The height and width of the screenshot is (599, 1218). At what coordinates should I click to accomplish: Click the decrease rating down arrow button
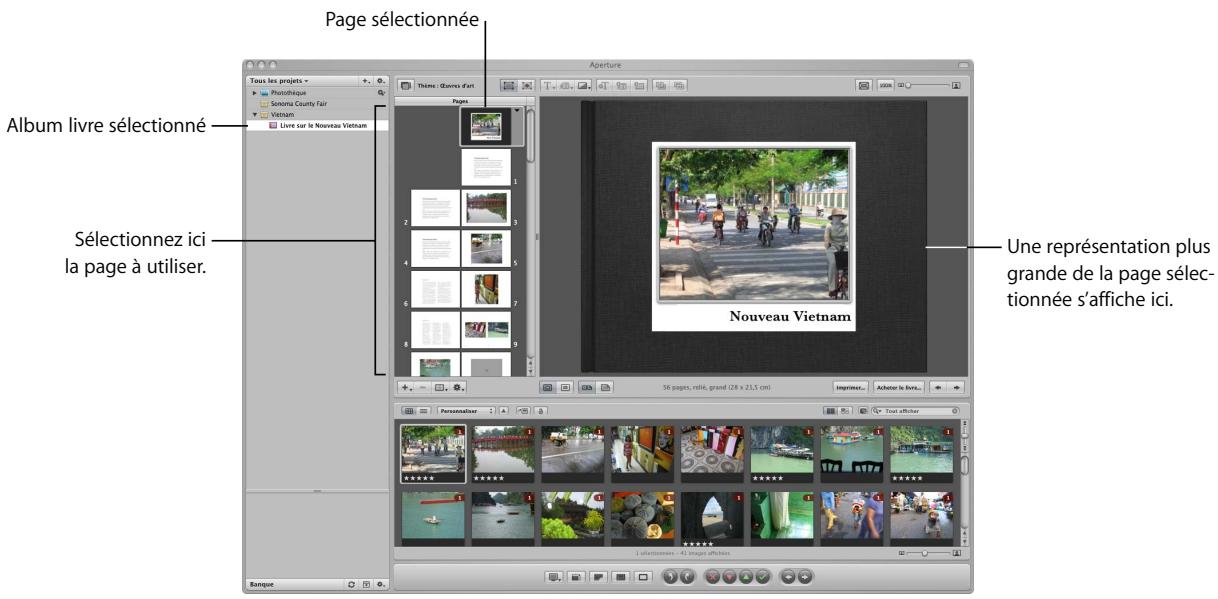point(729,577)
